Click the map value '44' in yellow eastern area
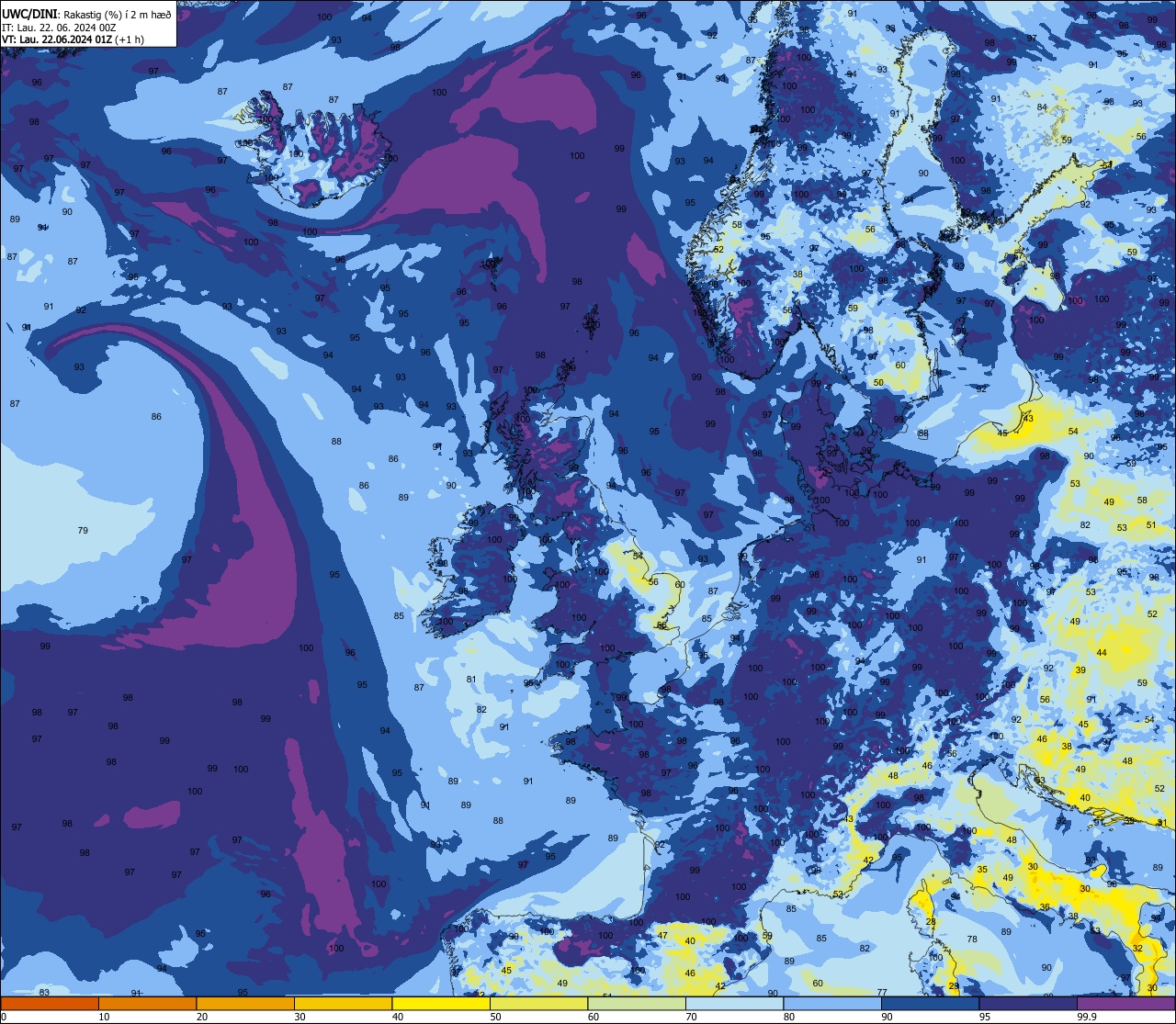Viewport: 1176px width, 1024px height. 1102,652
